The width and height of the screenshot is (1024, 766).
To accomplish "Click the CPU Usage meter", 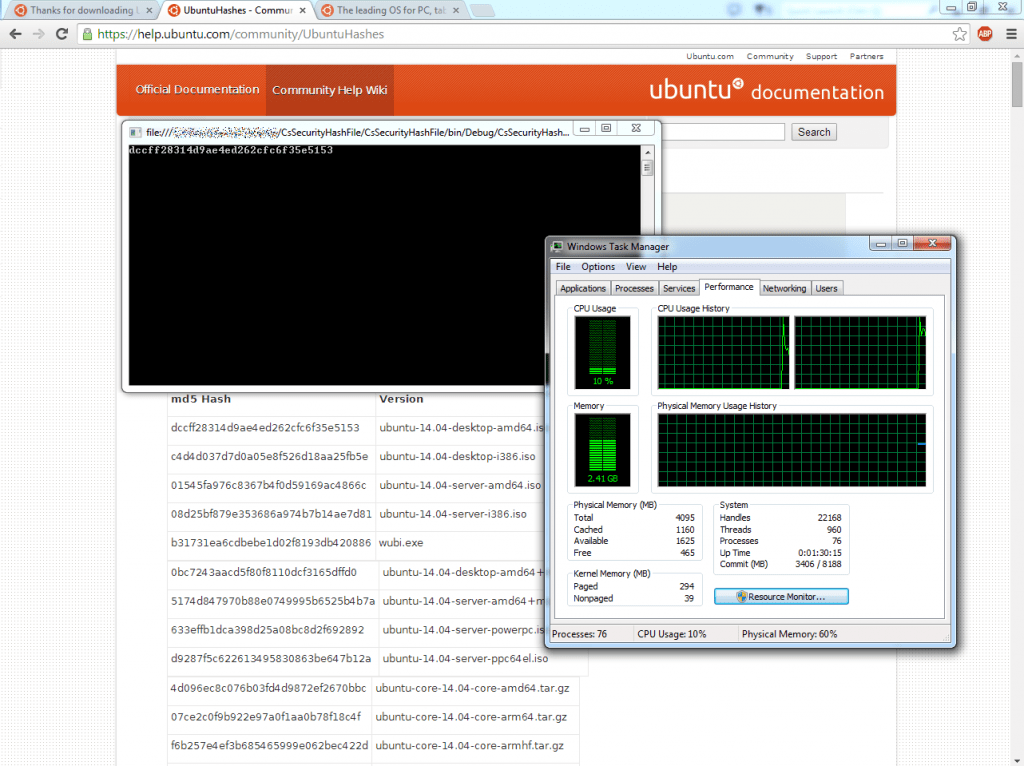I will [602, 353].
